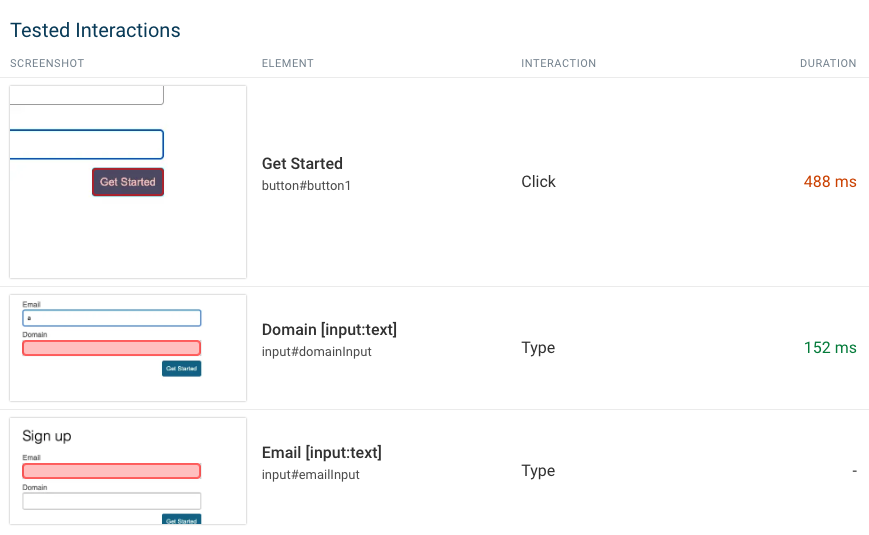Select the bold 'Get Started' element name
Screen dimensions: 869x535
coord(302,164)
